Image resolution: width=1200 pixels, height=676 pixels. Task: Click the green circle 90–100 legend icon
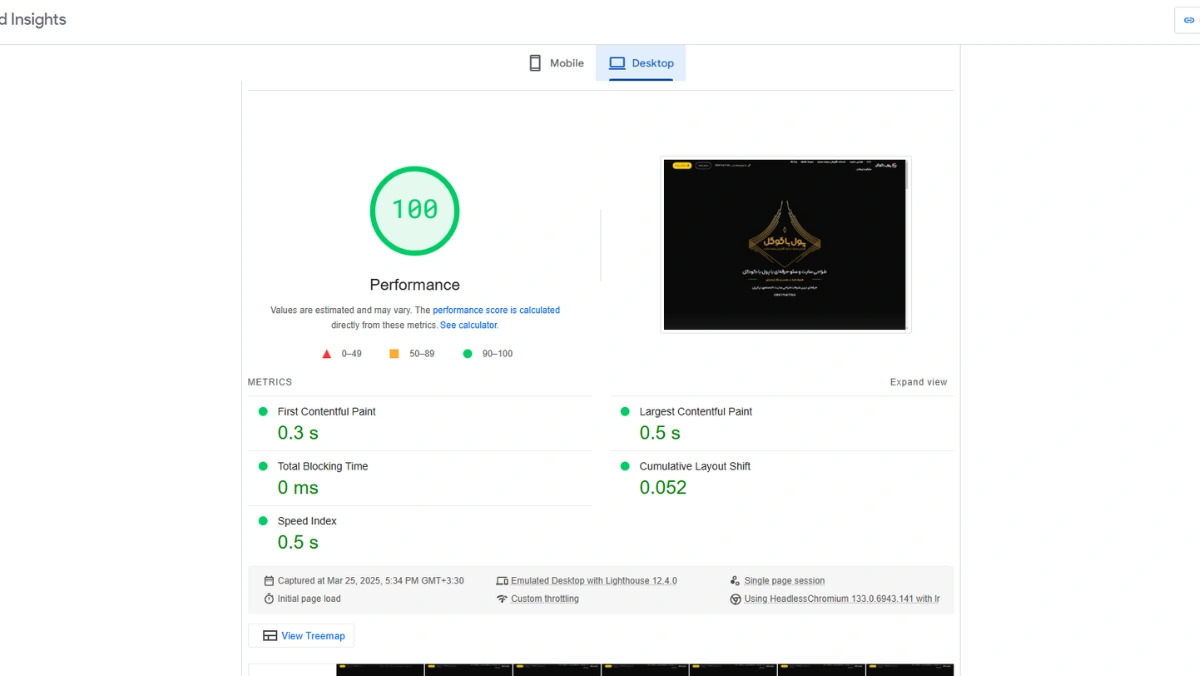[467, 354]
